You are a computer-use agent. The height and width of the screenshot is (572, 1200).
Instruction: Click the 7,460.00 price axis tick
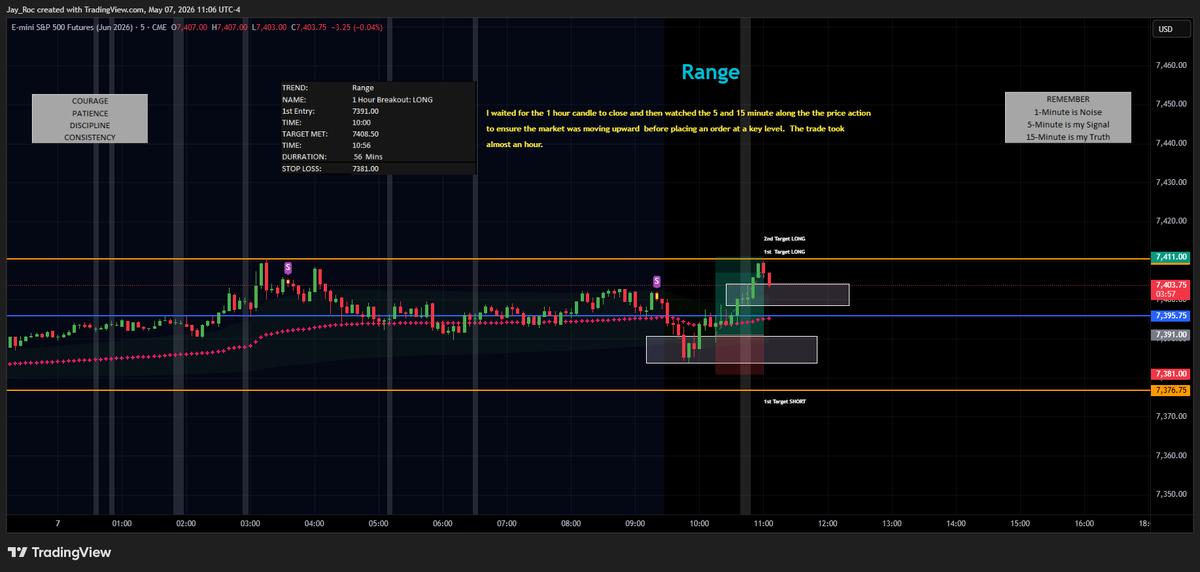pos(1170,65)
